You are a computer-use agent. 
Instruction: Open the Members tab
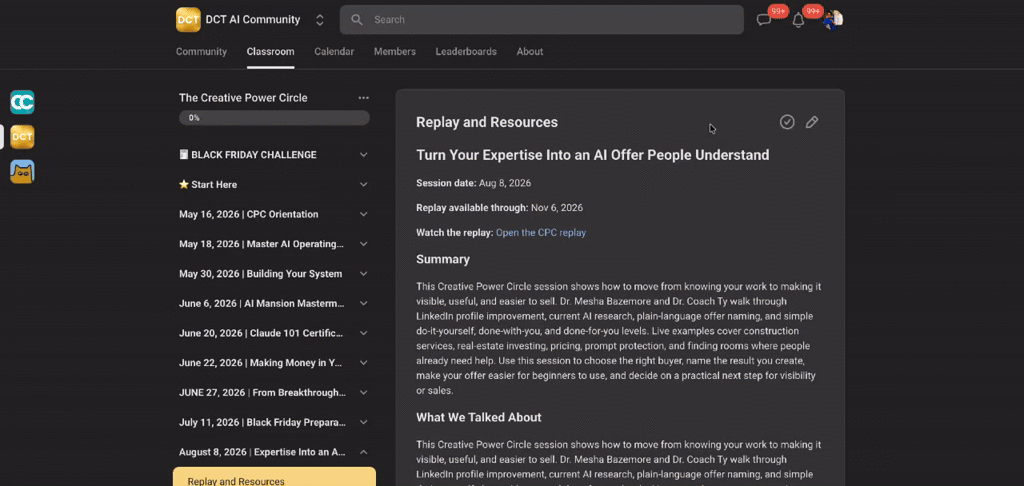click(x=394, y=52)
